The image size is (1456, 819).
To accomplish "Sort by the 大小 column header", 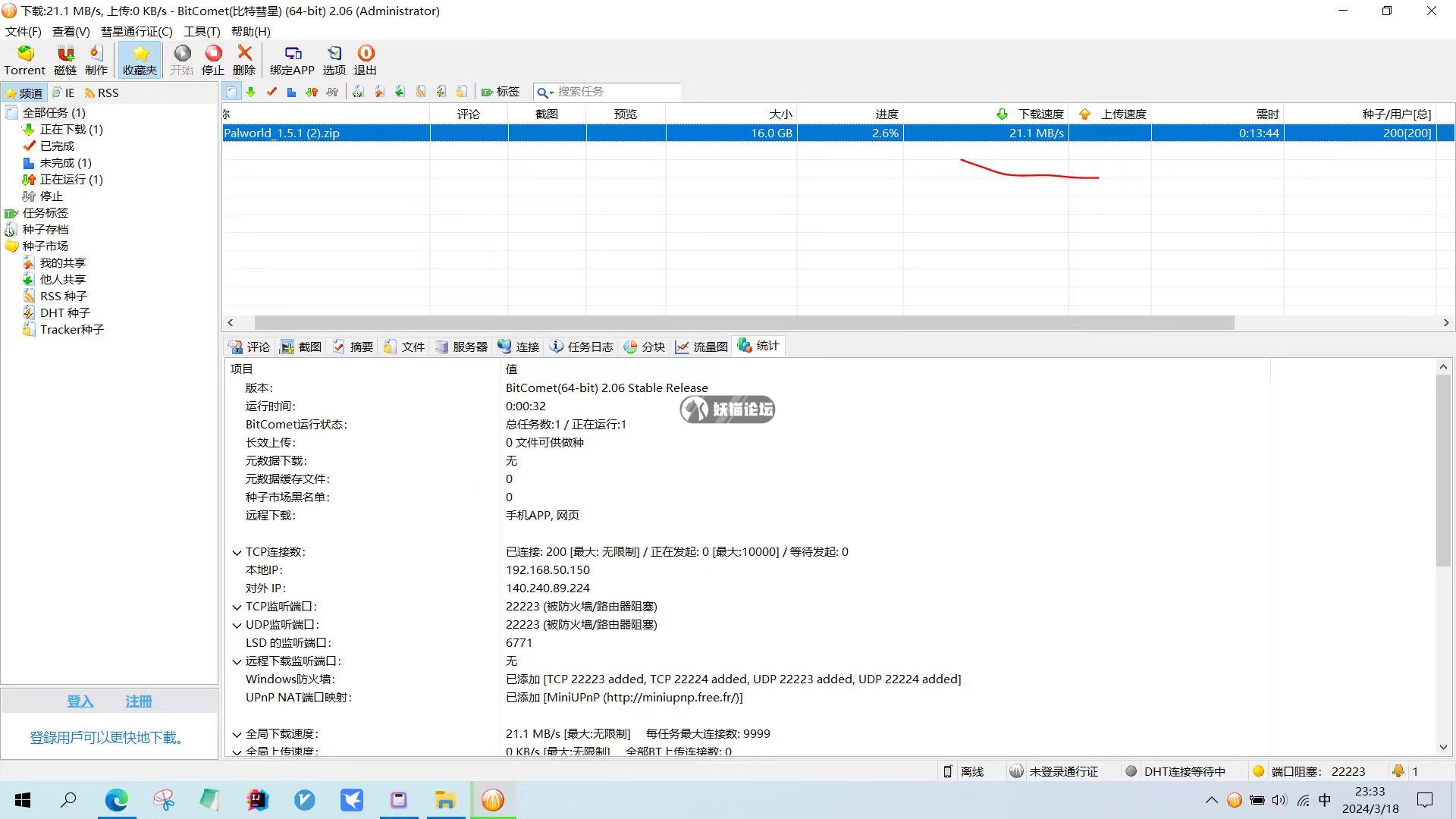I will tap(732, 114).
